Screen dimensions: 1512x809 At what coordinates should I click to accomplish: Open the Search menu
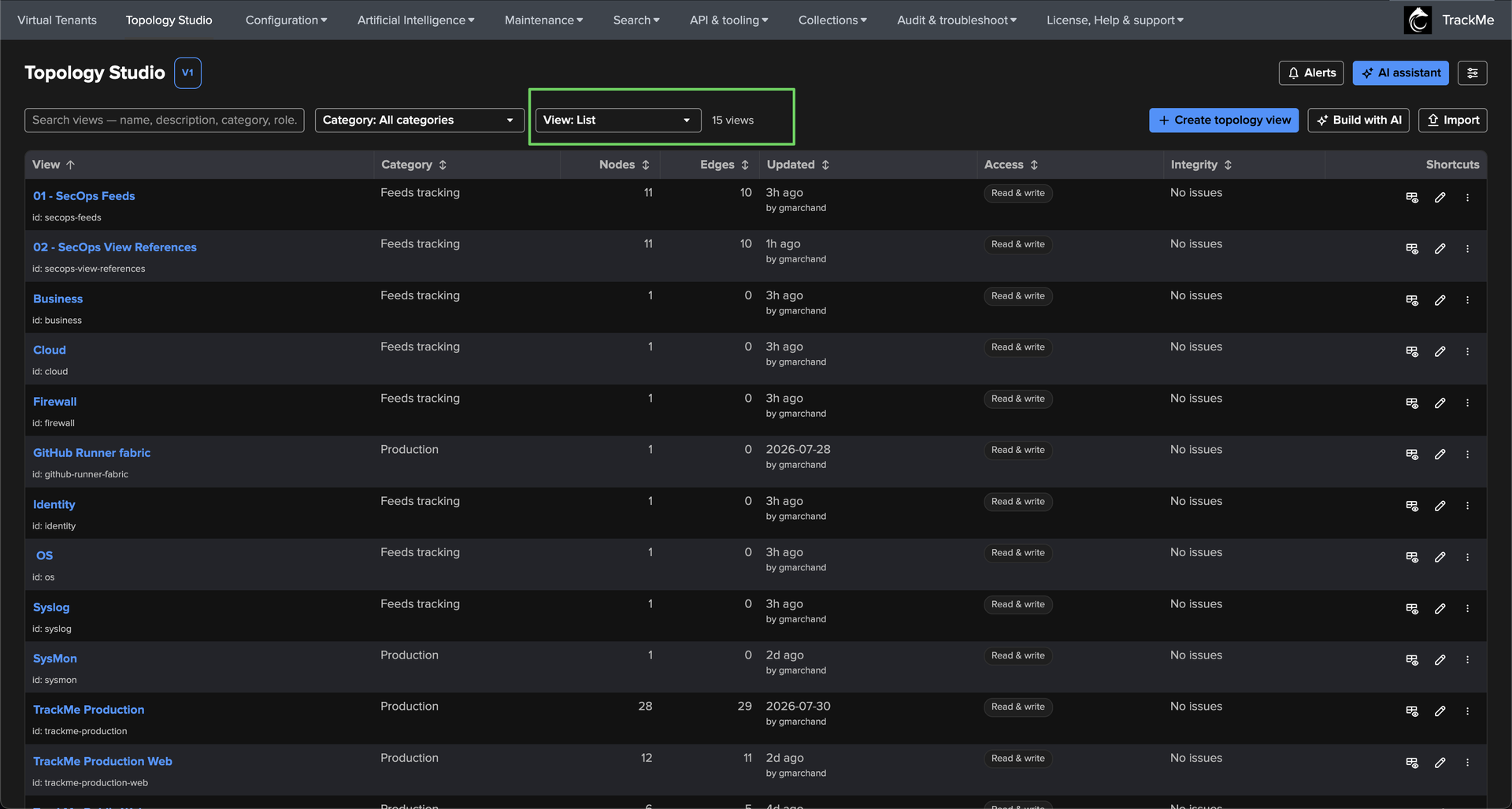tap(636, 20)
